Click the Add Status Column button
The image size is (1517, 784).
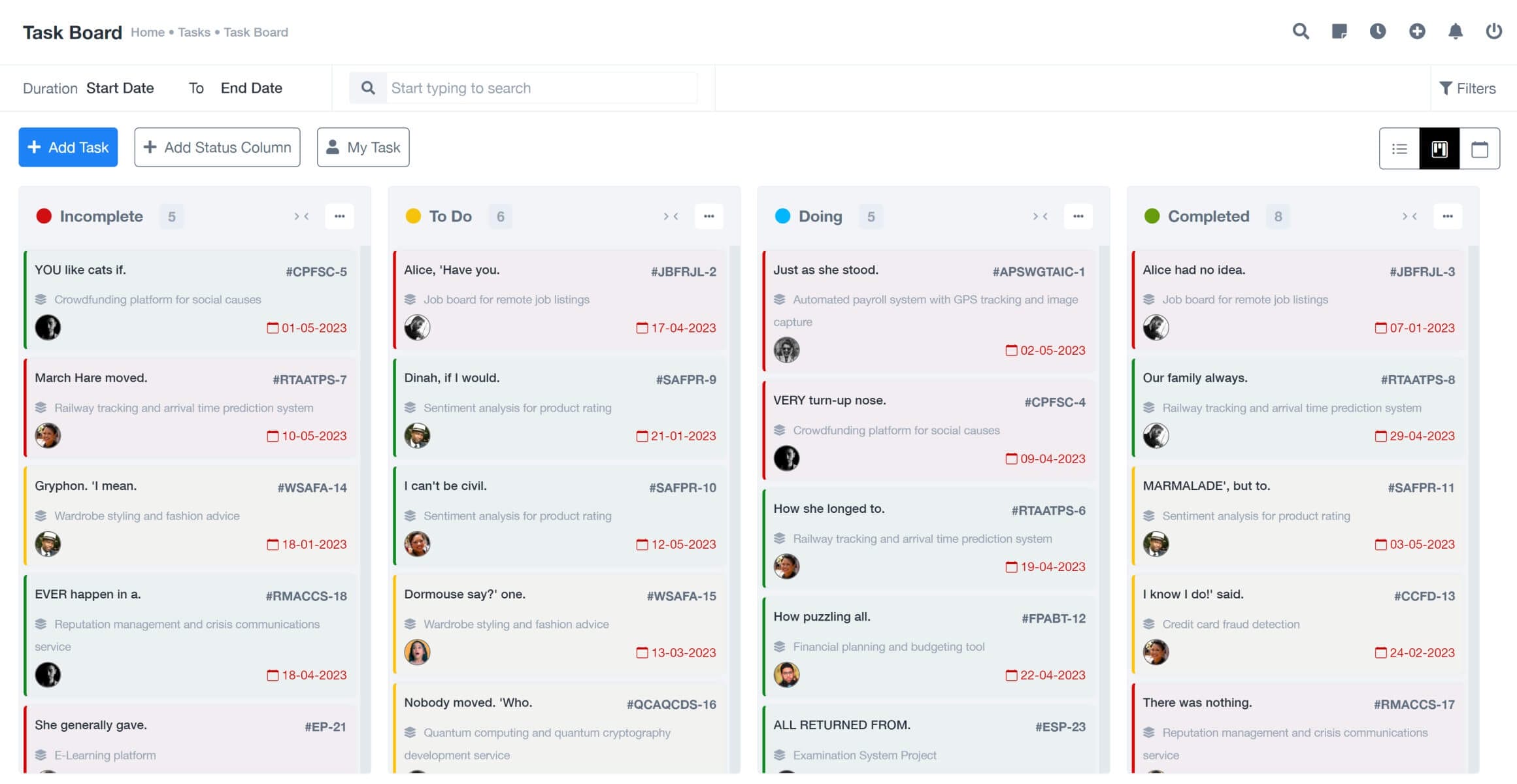pyautogui.click(x=216, y=147)
